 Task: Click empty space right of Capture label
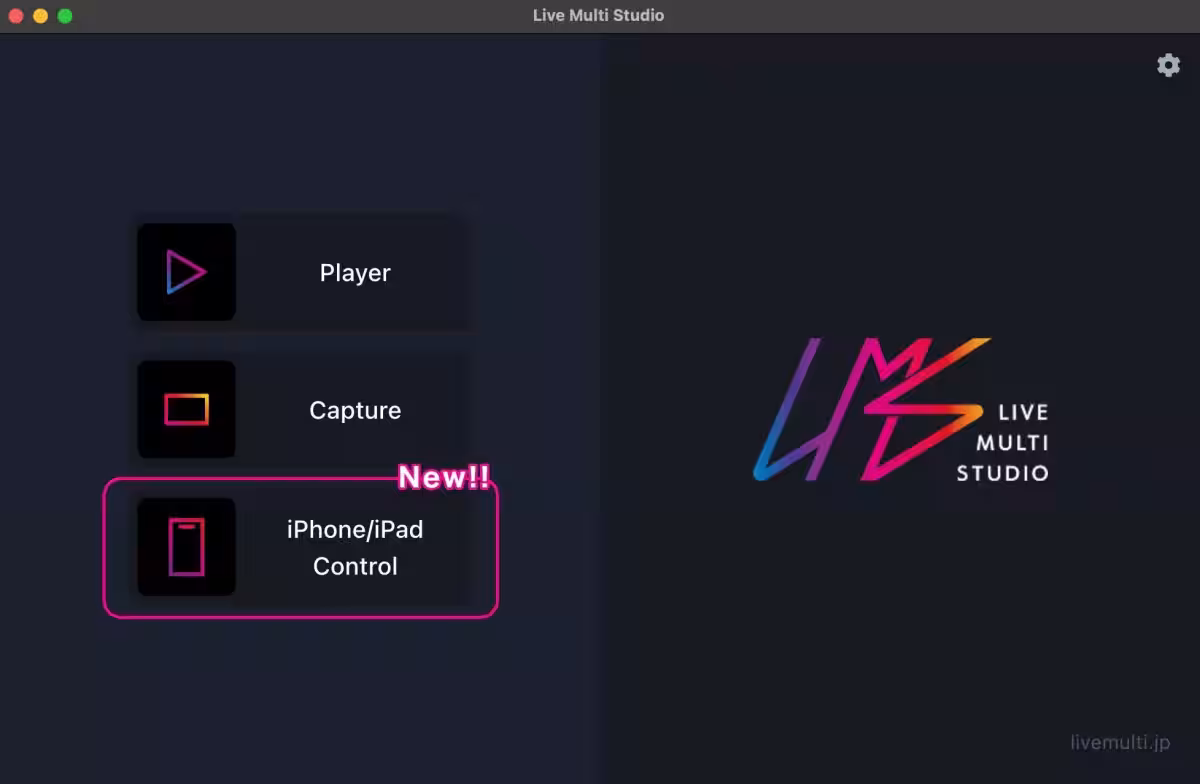(435, 411)
